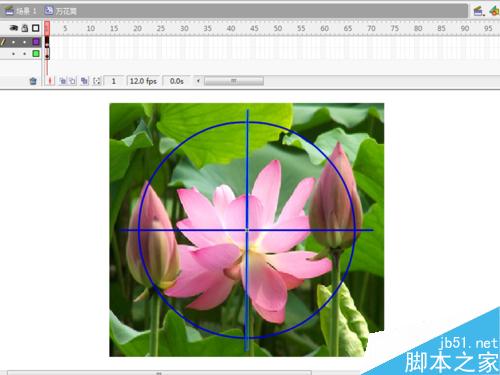This screenshot has width=500, height=375.
Task: Toggle visibility dot of the bottom layer
Action: tap(13, 54)
